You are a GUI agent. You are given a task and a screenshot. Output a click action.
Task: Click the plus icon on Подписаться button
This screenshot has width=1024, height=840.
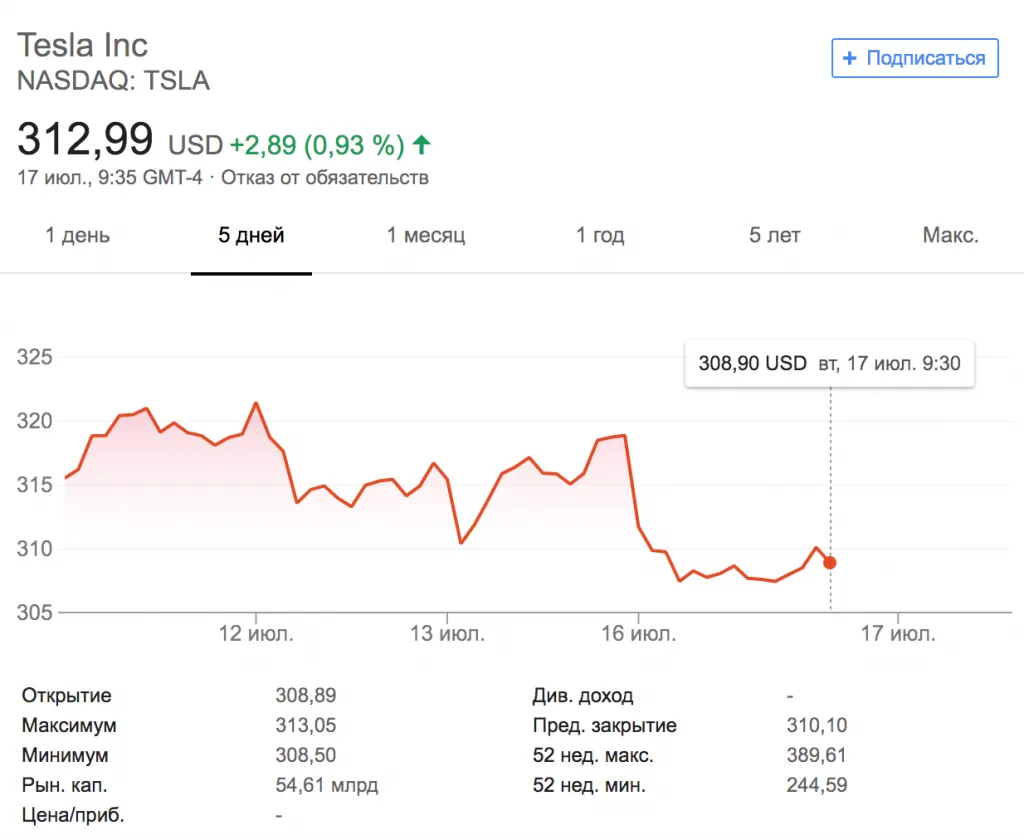point(850,58)
